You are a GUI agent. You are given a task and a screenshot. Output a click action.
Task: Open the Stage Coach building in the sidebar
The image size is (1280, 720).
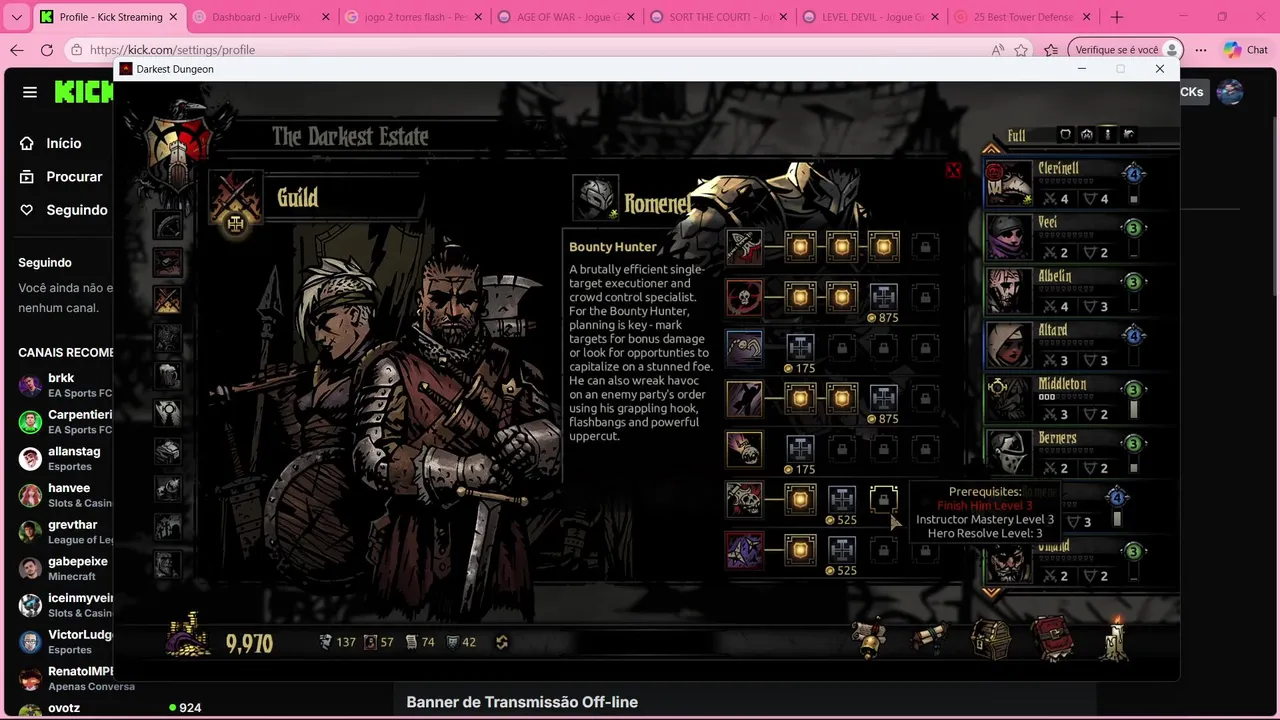[x=168, y=224]
